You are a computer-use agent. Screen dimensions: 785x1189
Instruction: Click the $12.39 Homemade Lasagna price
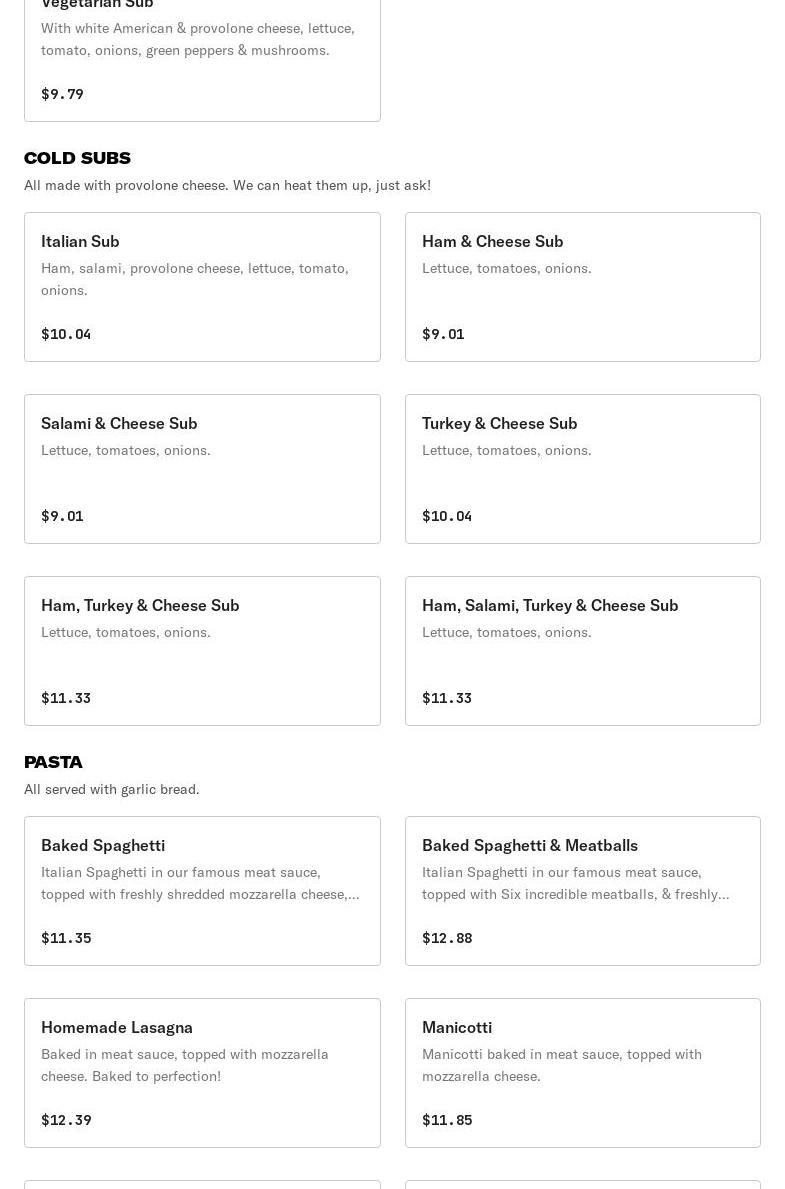[66, 1120]
